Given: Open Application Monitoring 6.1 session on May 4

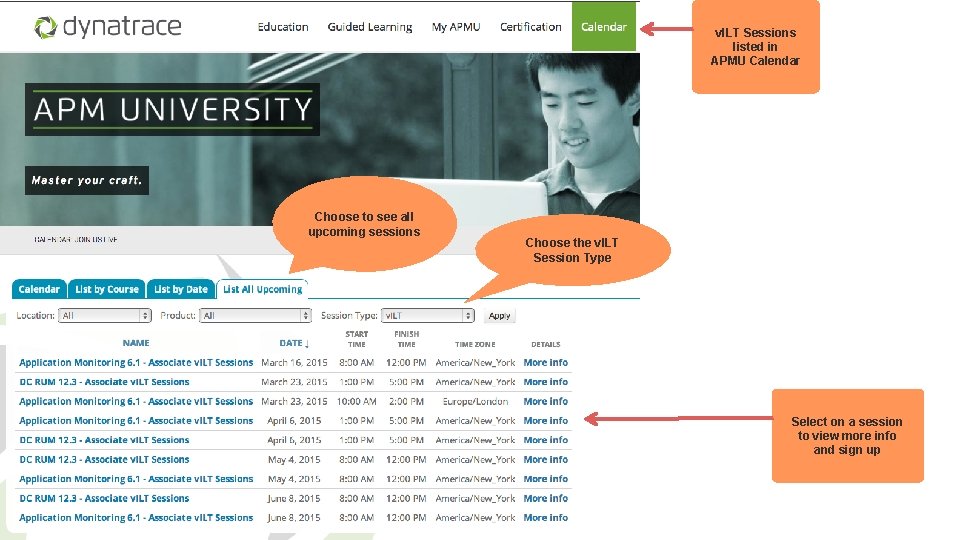Looking at the screenshot, I should pyautogui.click(x=136, y=479).
